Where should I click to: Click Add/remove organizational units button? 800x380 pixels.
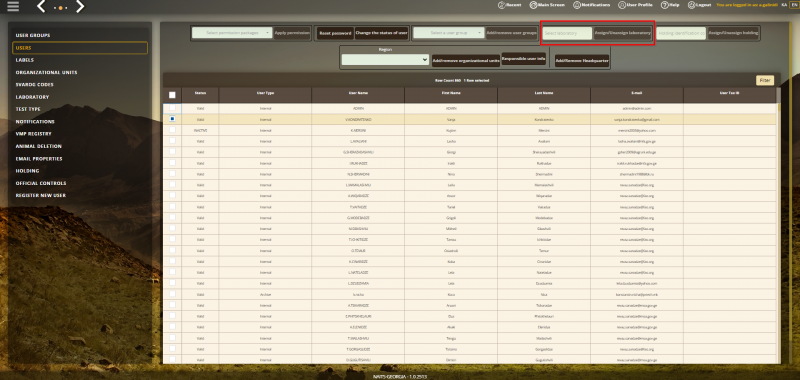tap(466, 61)
